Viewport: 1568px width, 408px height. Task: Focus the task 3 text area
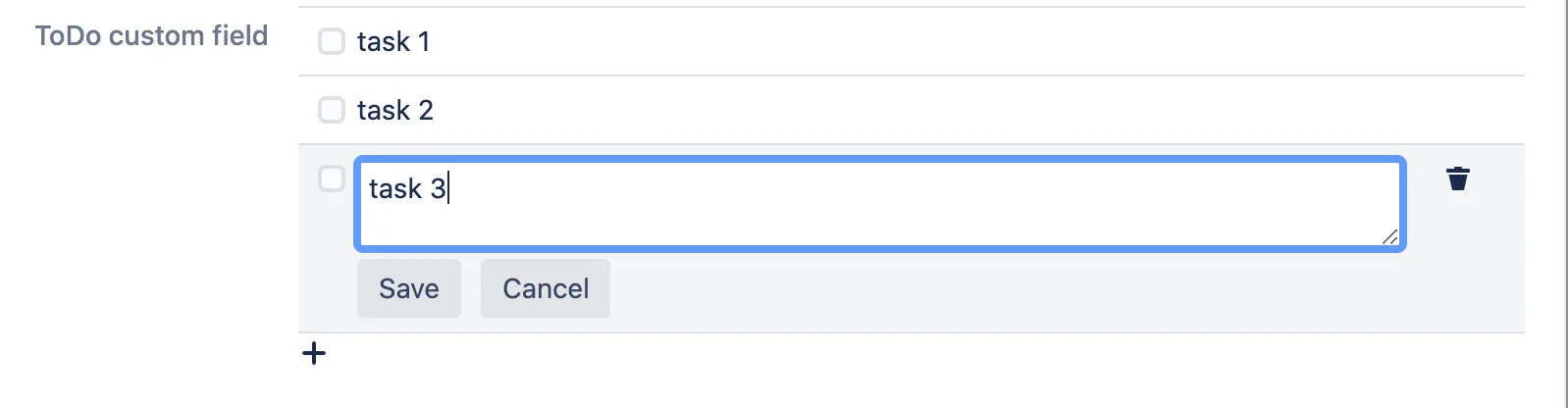coord(880,204)
